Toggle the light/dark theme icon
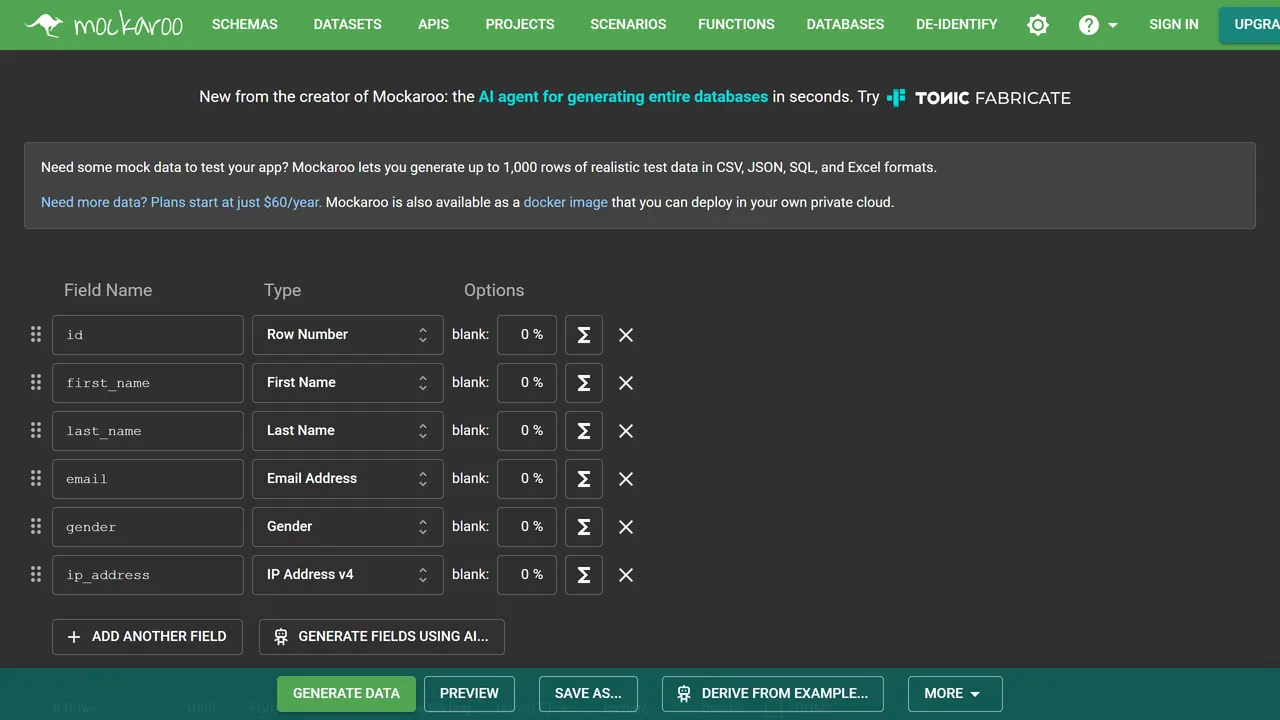 1038,25
